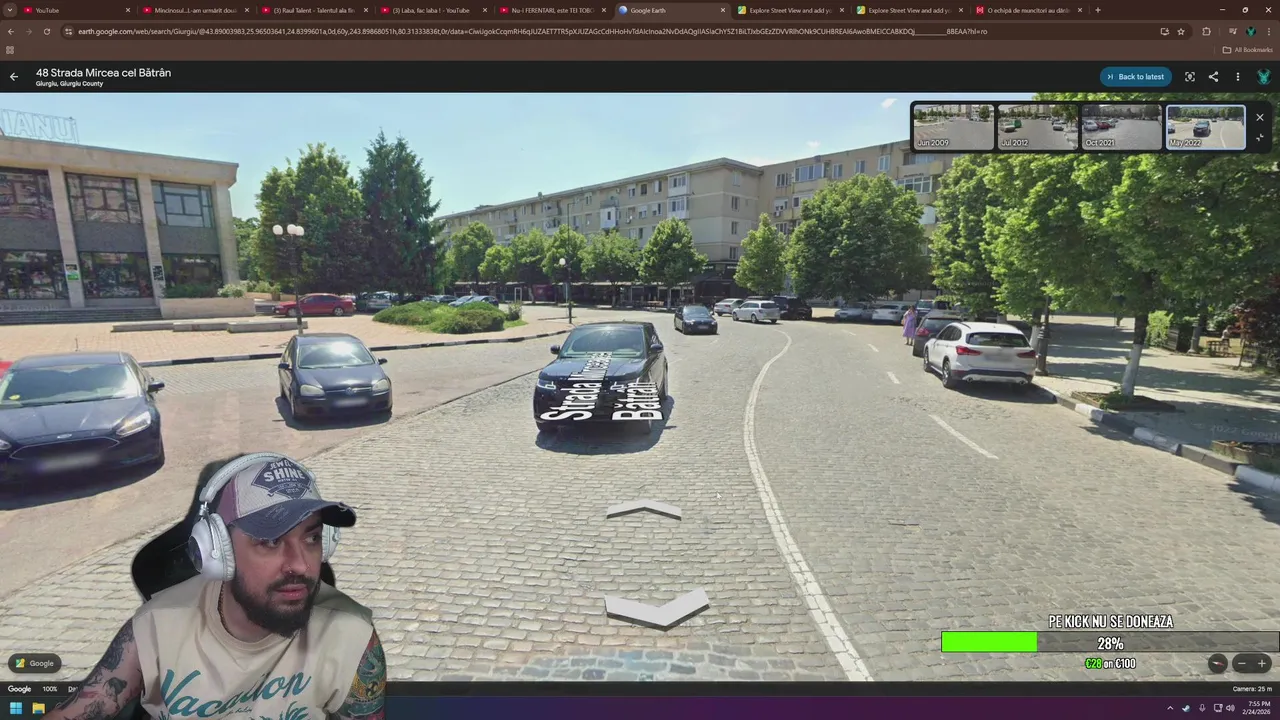
Task: Open the browser extensions puzzle icon
Action: (x=1206, y=31)
